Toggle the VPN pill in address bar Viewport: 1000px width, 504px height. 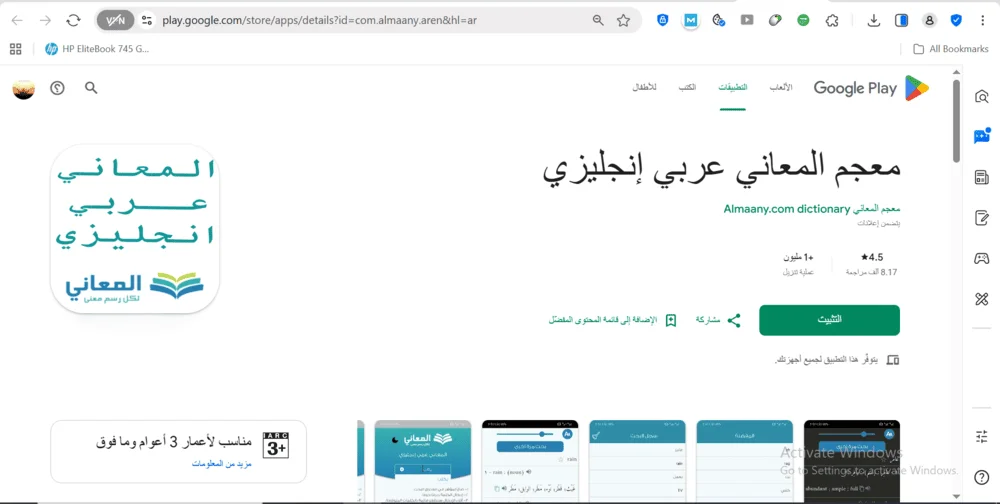115,20
